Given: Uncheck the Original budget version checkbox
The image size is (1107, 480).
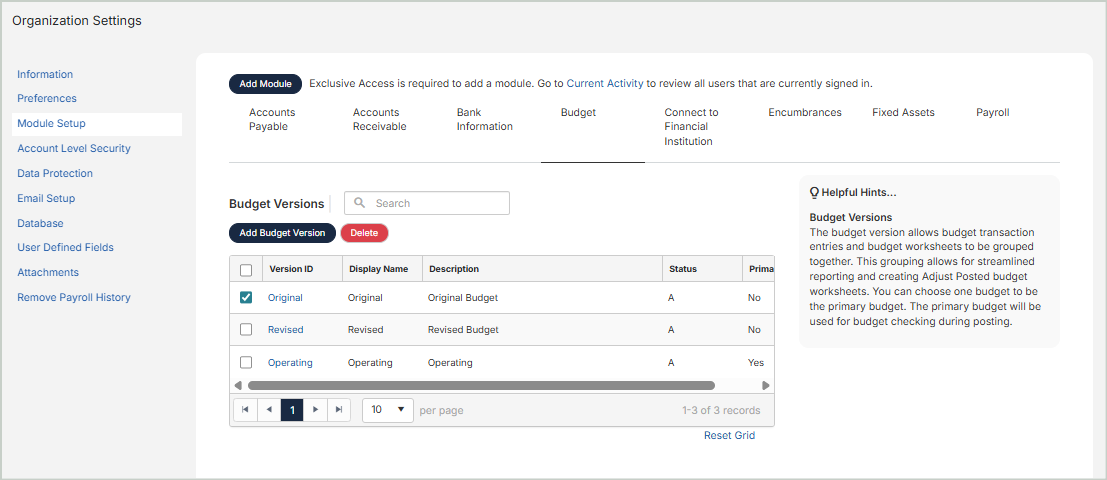Looking at the screenshot, I should click(x=246, y=297).
